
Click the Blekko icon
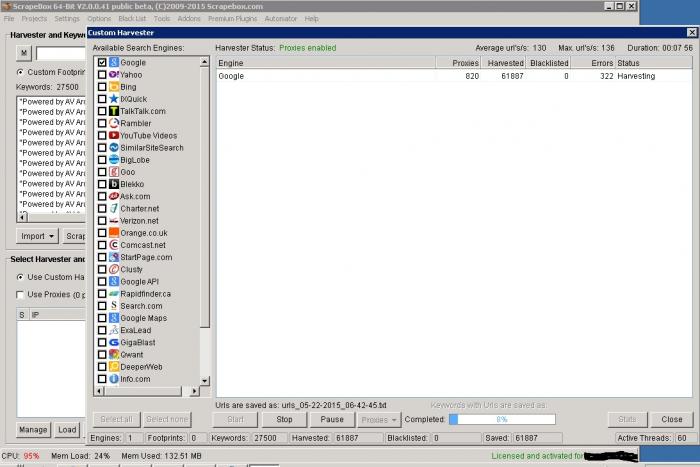click(114, 184)
